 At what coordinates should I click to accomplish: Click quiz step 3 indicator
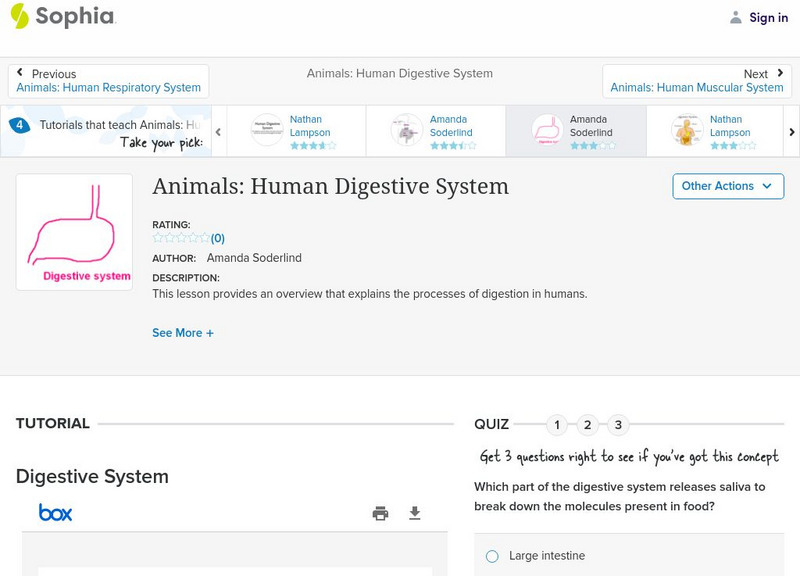(x=617, y=424)
